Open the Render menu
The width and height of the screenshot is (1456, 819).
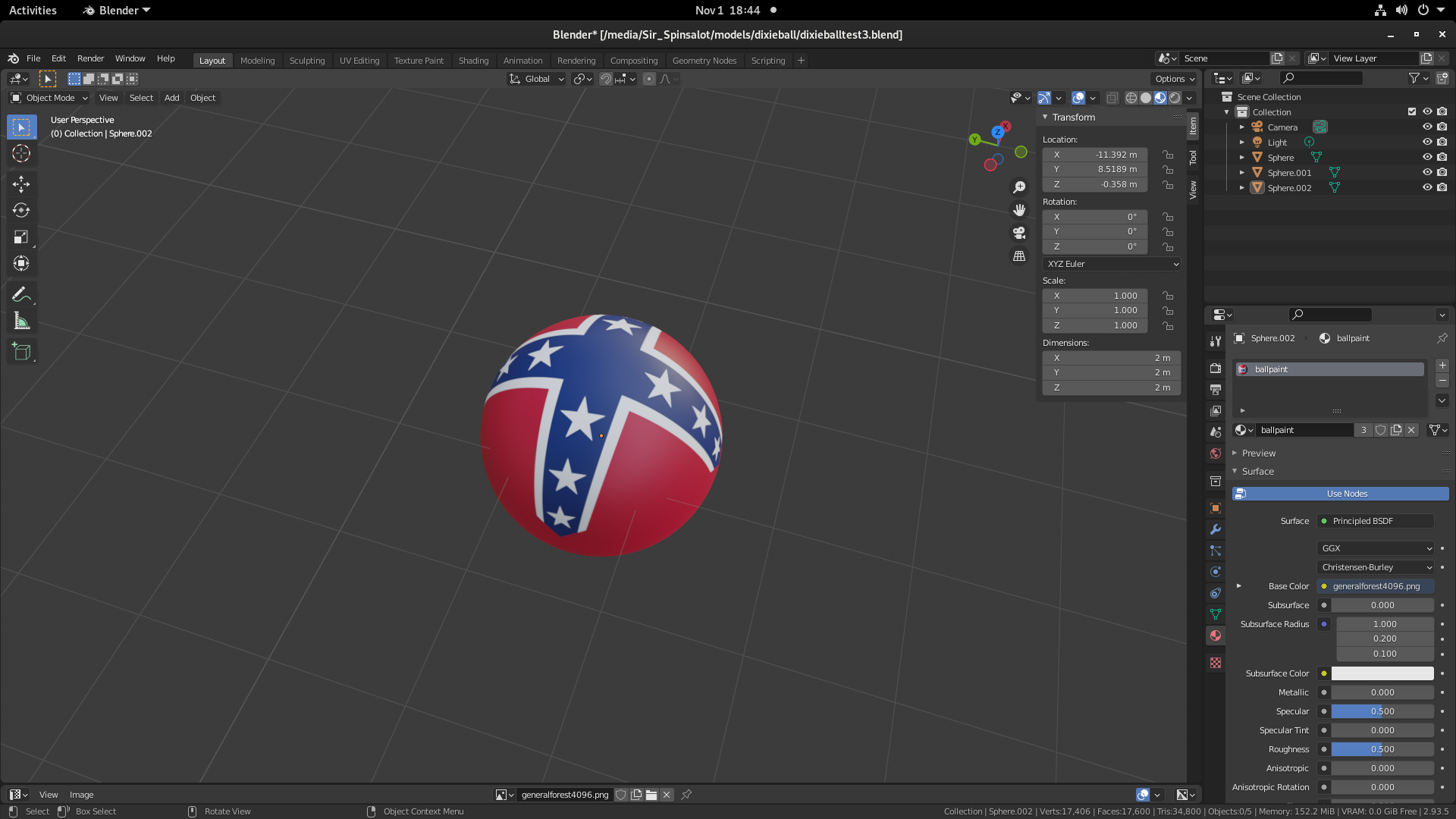click(x=91, y=58)
